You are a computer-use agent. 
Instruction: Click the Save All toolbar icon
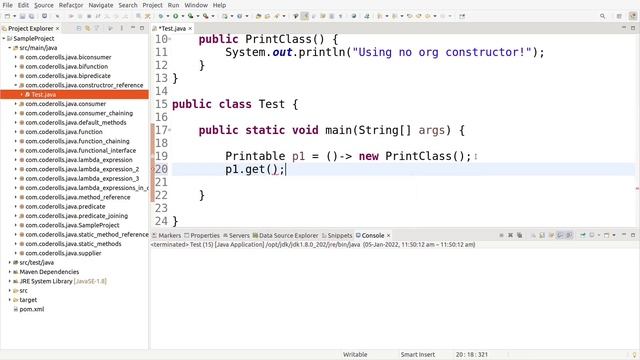(31, 16)
